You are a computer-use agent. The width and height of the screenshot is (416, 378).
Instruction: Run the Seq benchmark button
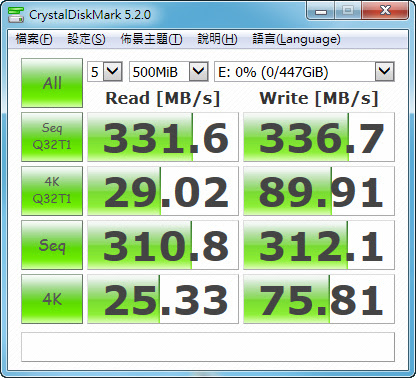tap(52, 245)
